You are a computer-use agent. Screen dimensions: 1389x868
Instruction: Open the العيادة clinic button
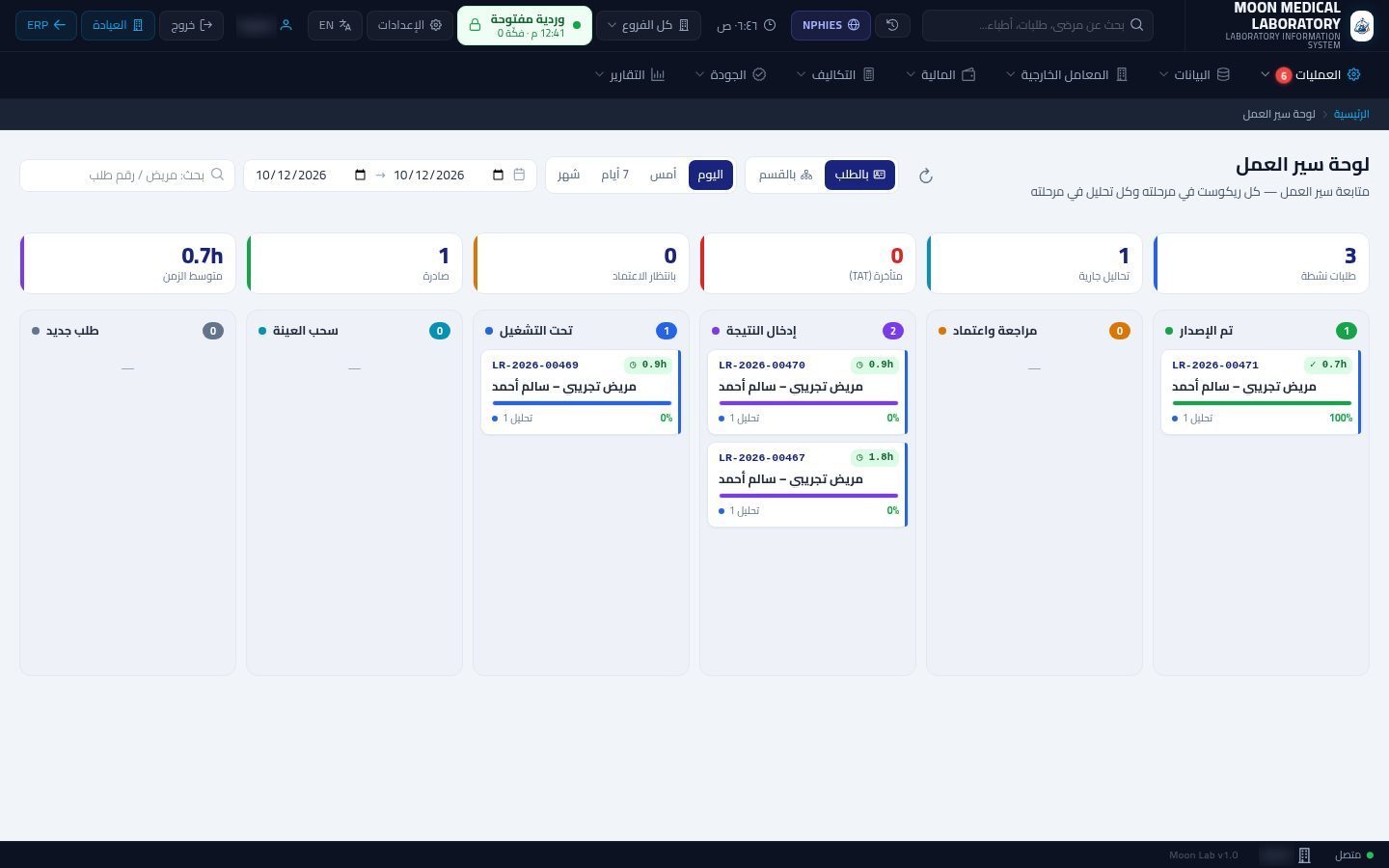[118, 25]
